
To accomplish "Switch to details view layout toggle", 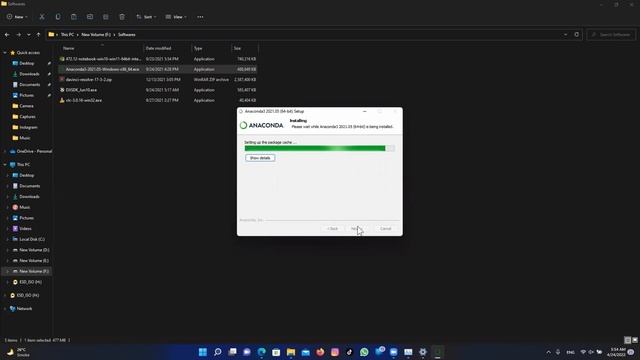I will [x=628, y=340].
